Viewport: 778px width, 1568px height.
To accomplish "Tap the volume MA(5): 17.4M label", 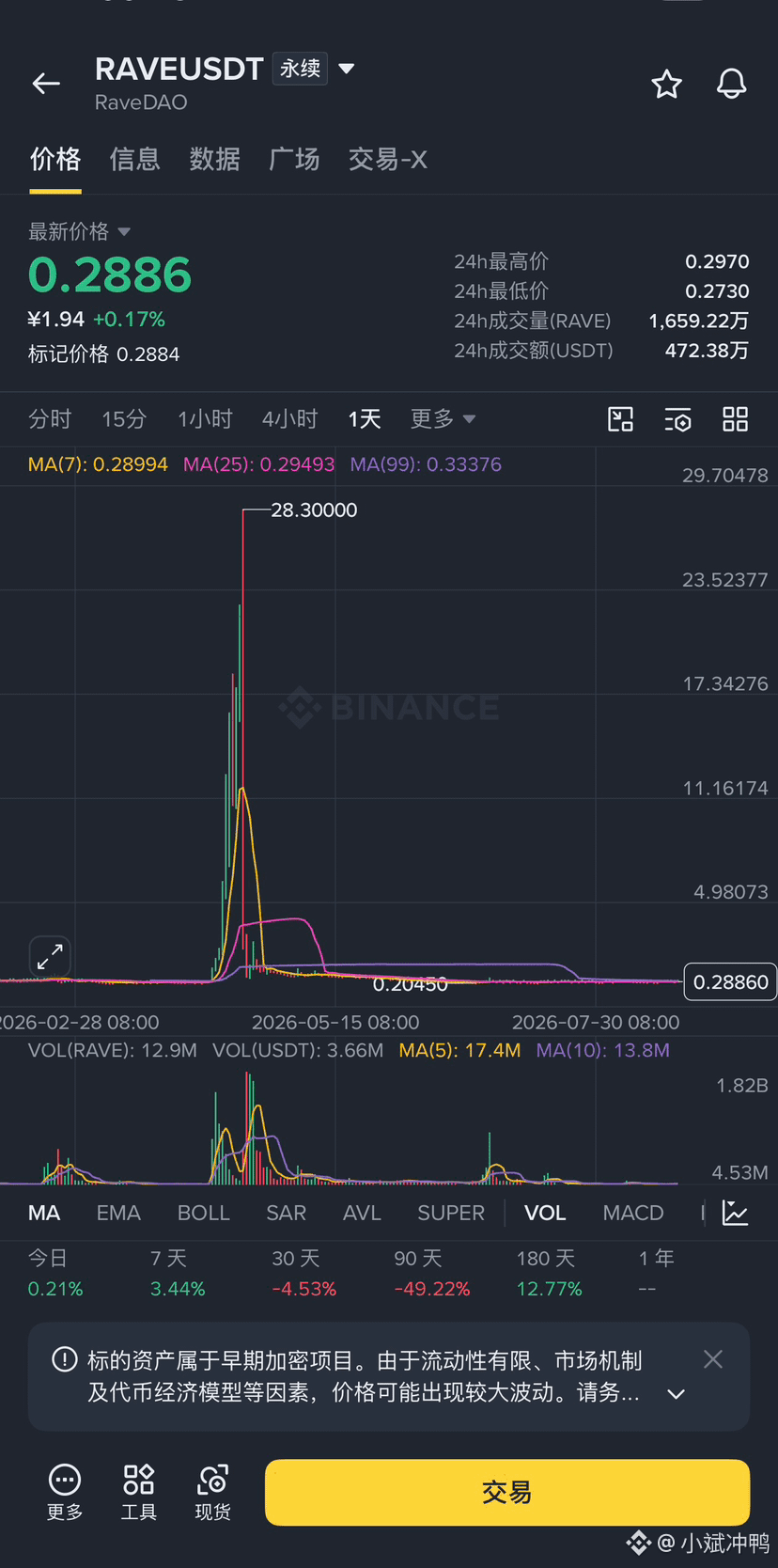I will click(459, 1050).
